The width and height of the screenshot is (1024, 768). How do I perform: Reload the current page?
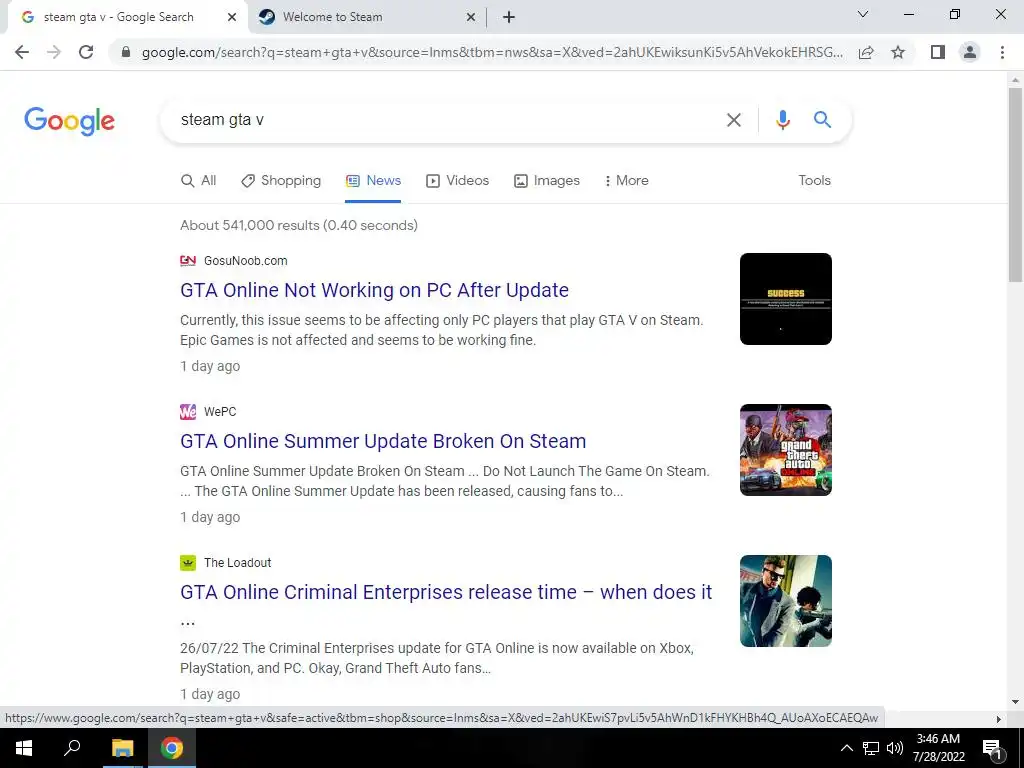tap(86, 52)
